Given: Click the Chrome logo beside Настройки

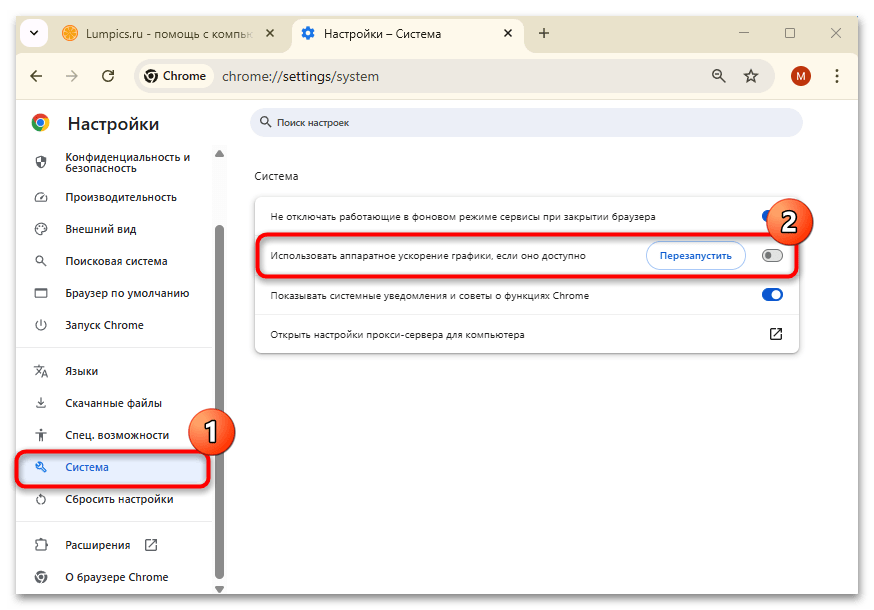Looking at the screenshot, I should [40, 123].
